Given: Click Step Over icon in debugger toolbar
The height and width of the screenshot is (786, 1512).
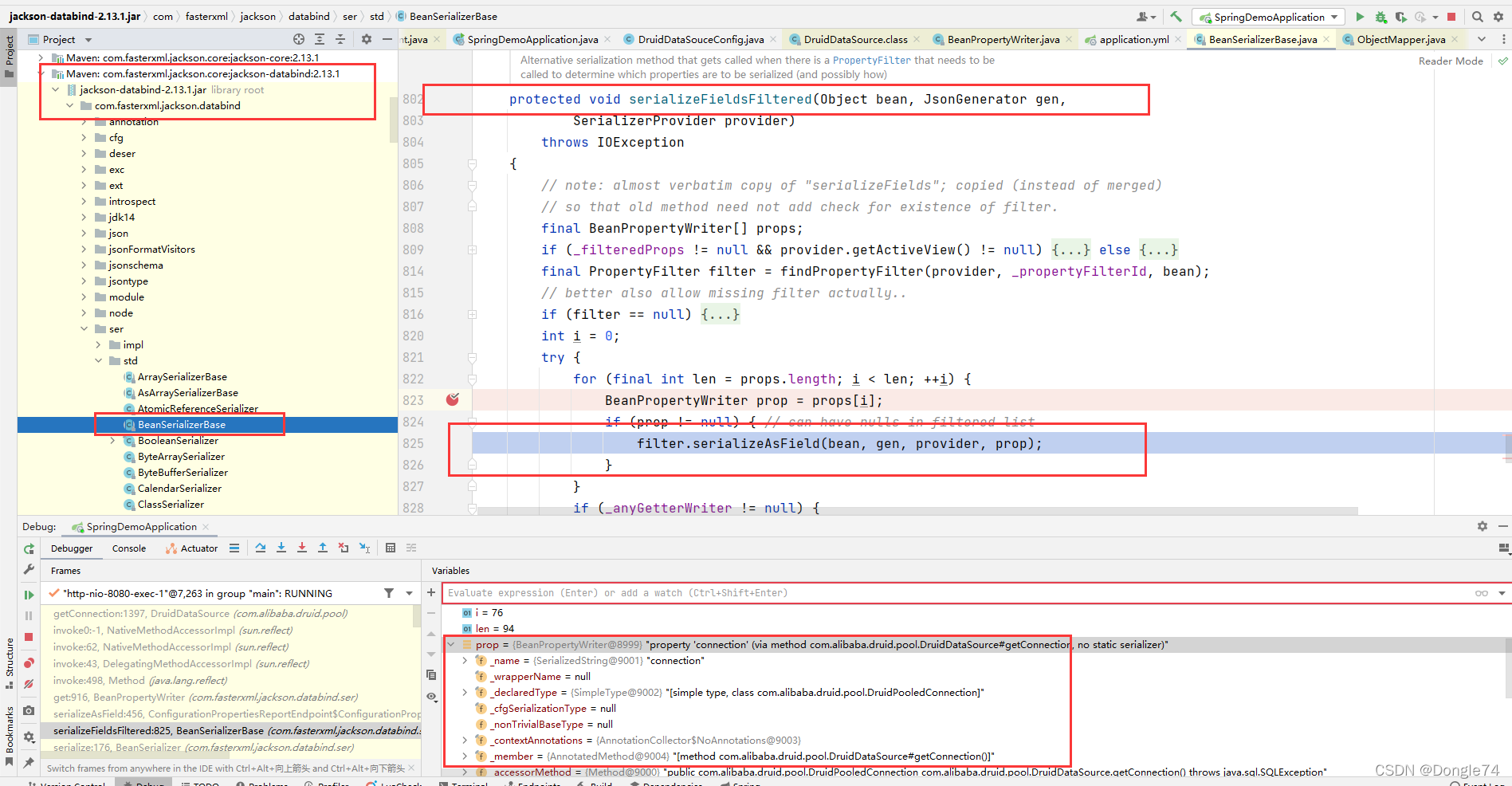Looking at the screenshot, I should point(261,548).
